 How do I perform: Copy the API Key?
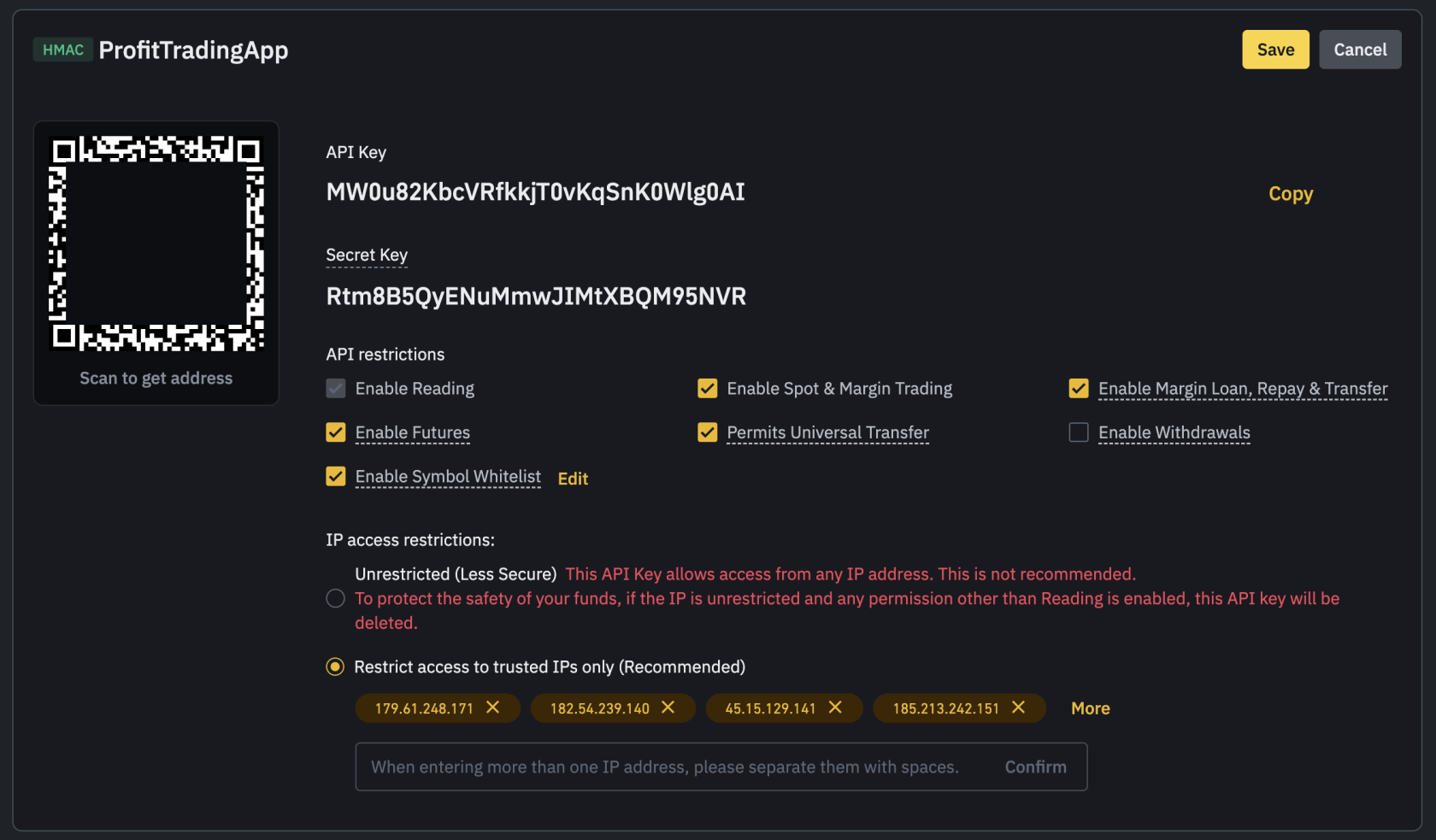point(1291,193)
